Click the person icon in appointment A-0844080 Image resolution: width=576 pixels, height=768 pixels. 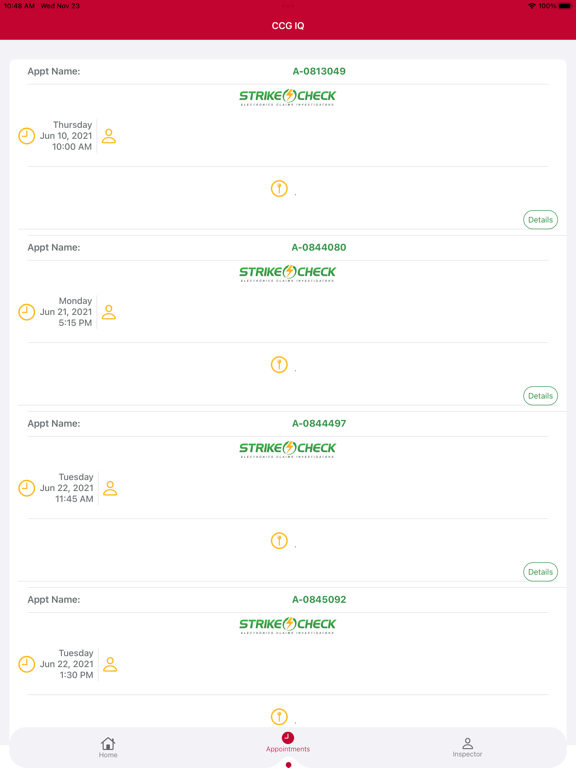click(109, 312)
